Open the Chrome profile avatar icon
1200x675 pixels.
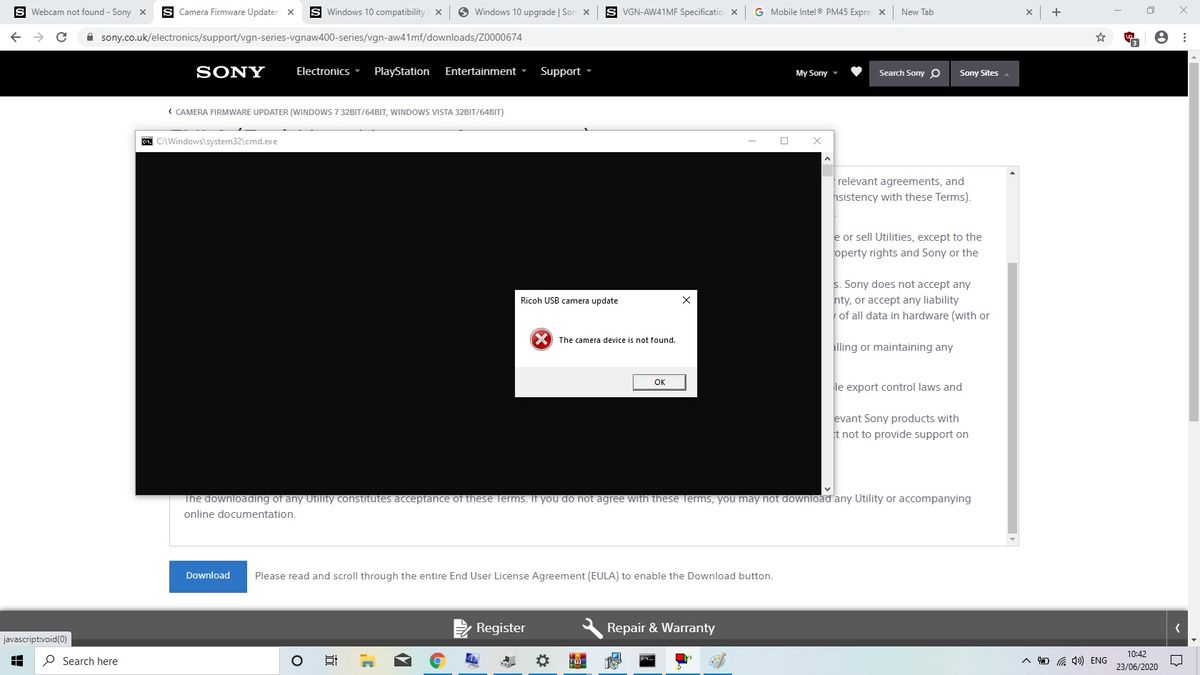click(1161, 37)
